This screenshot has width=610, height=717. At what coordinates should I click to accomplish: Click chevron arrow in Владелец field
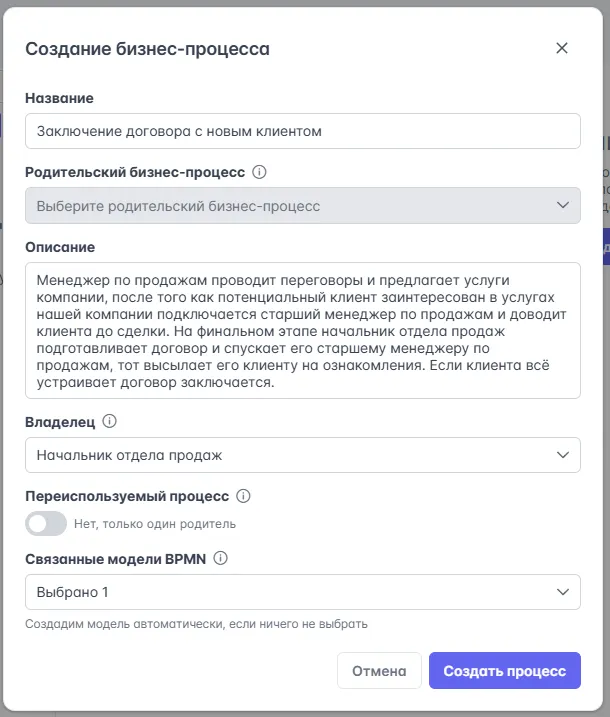pyautogui.click(x=560, y=456)
